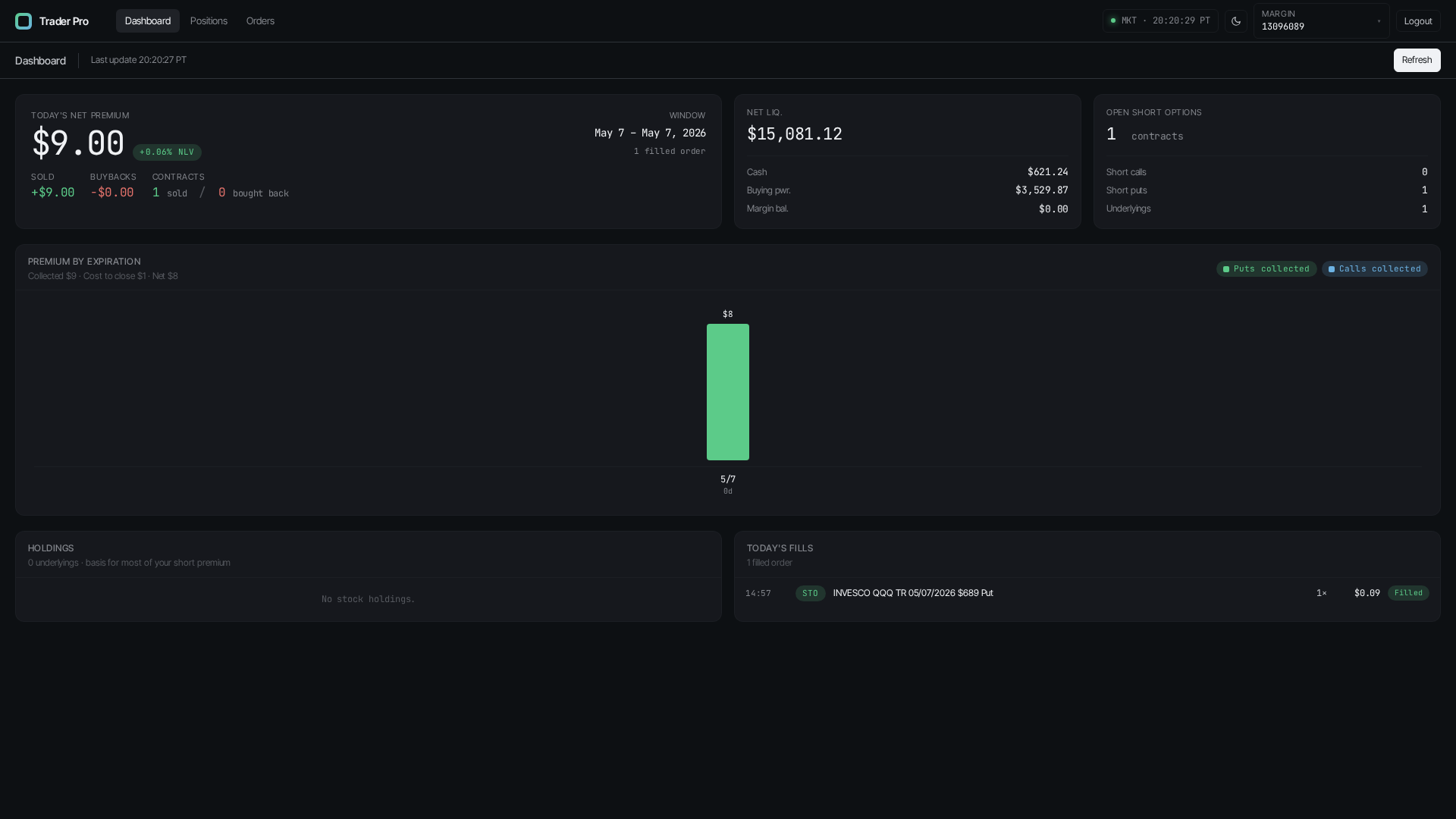Click the STO badge in today's fills
Viewport: 1456px width, 819px height.
pos(810,593)
